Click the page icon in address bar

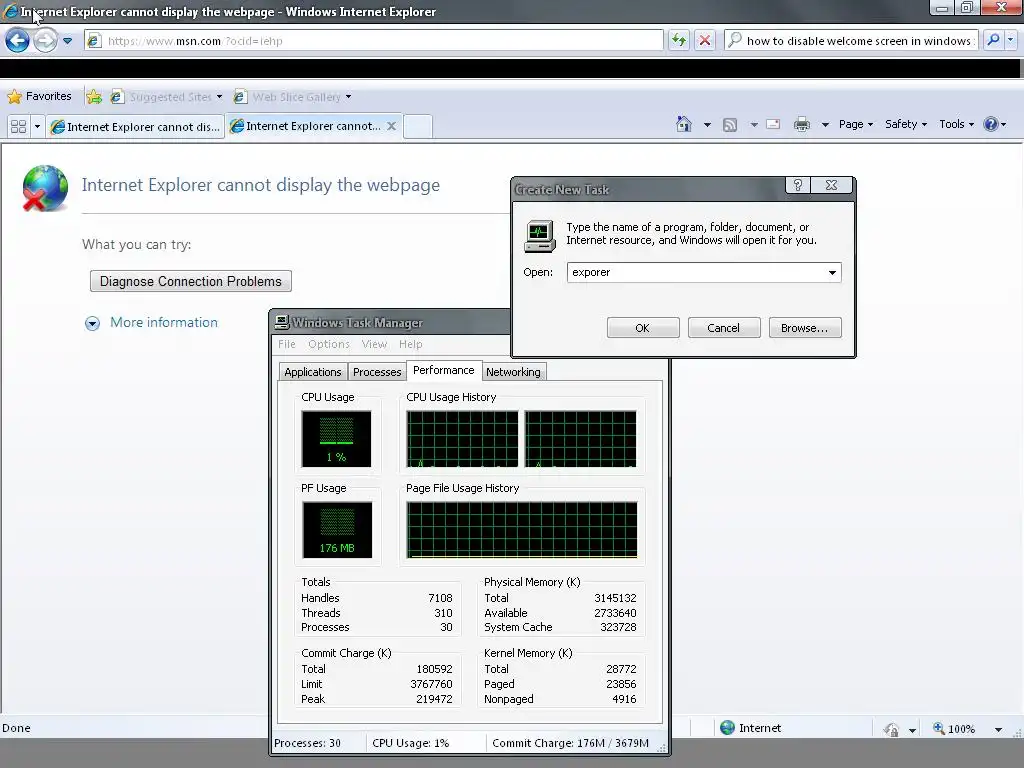click(94, 40)
